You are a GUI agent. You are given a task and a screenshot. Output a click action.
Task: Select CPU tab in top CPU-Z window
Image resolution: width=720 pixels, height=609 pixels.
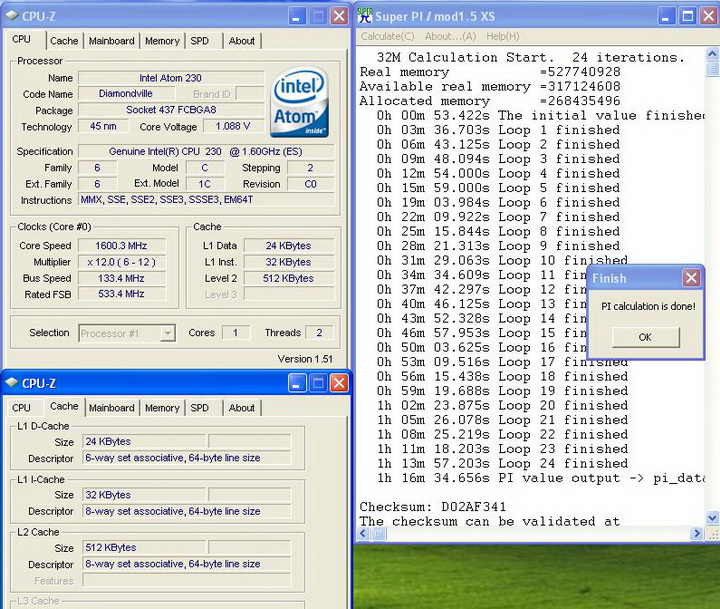pos(22,39)
